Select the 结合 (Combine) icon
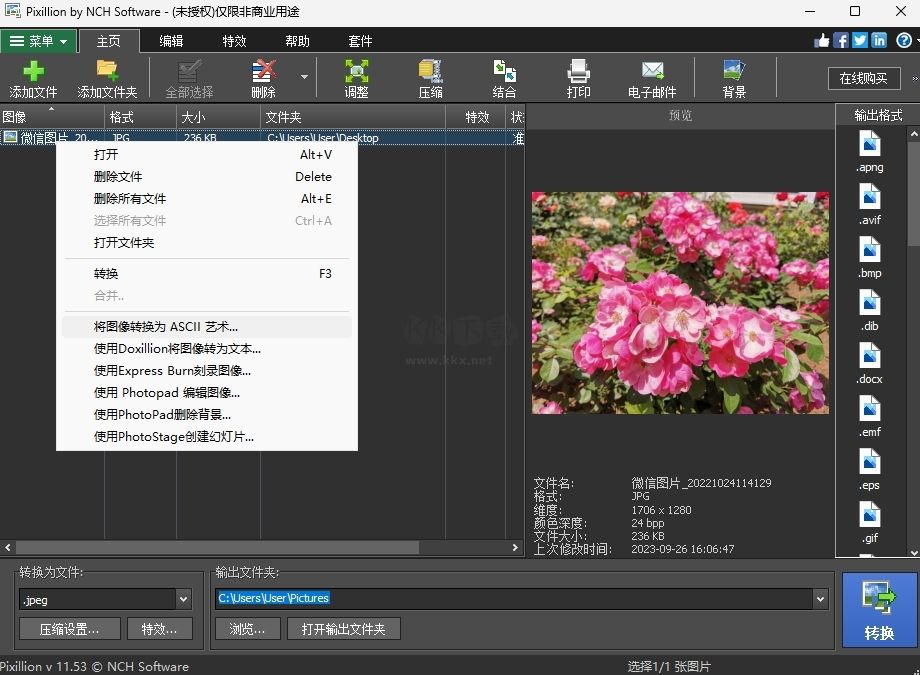This screenshot has height=675, width=920. click(504, 78)
